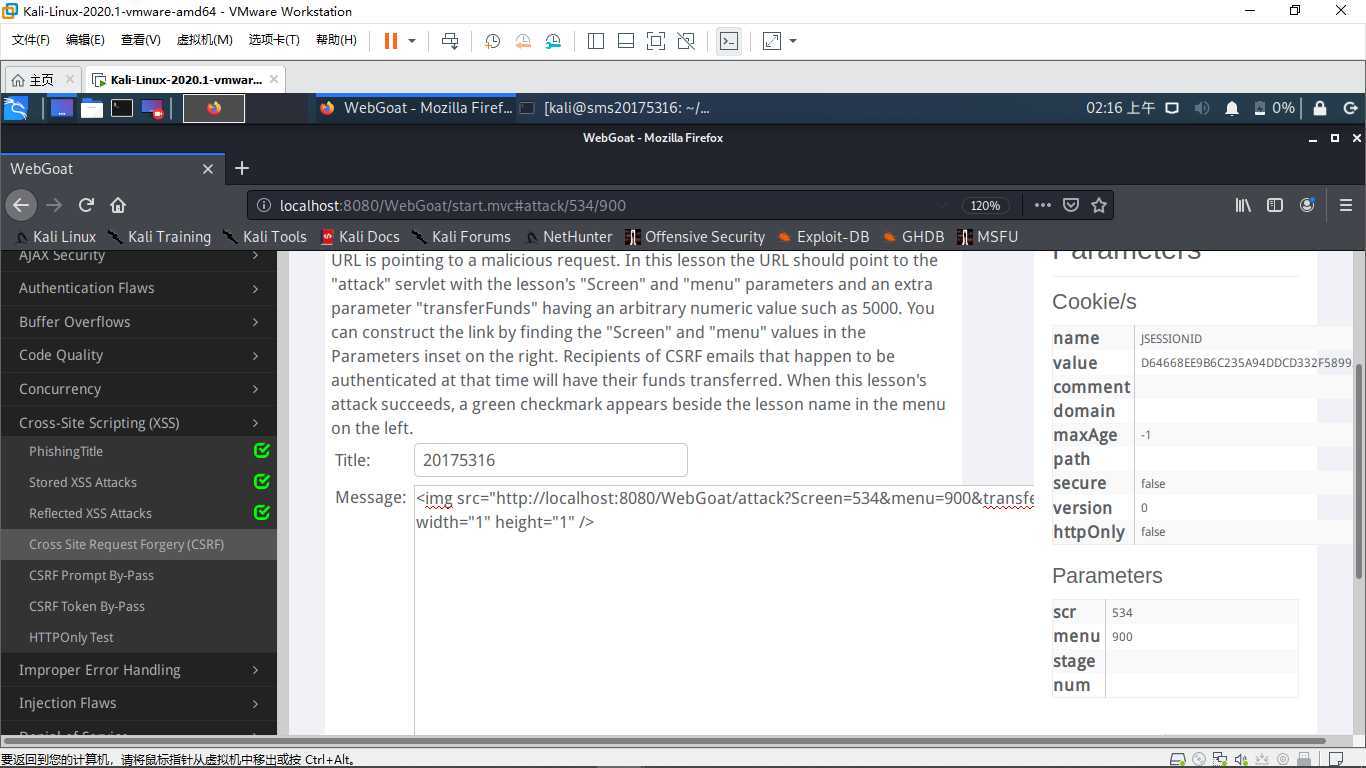
Task: Lock the screen with the padlock icon
Action: [1320, 108]
